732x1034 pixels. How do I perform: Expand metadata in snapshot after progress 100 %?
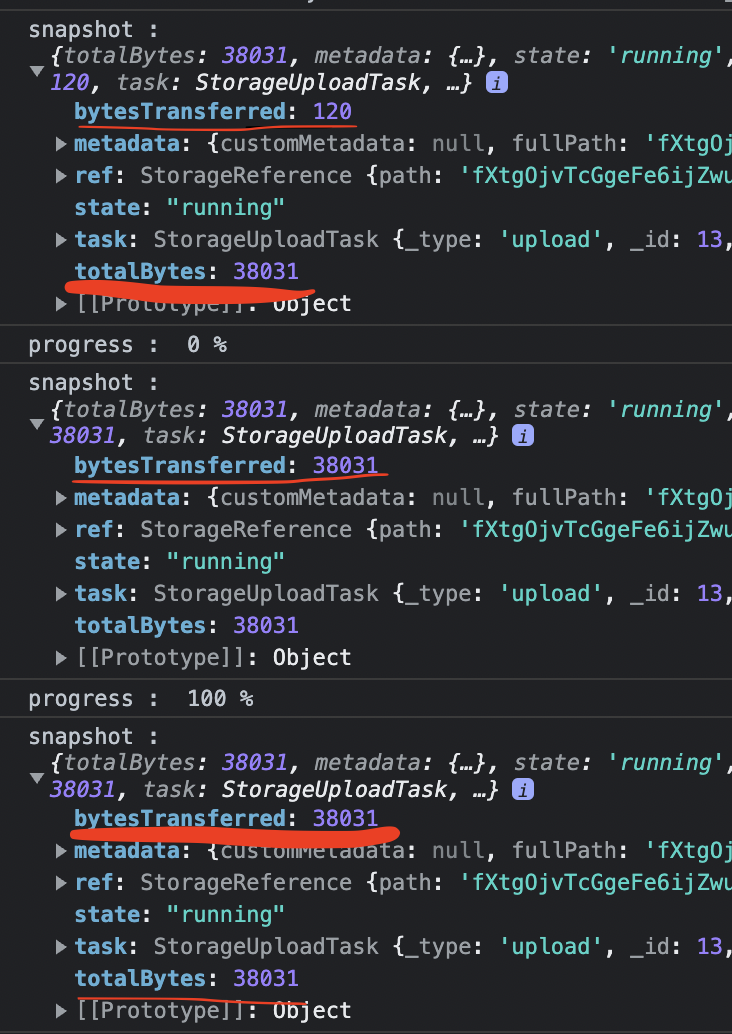coord(61,851)
